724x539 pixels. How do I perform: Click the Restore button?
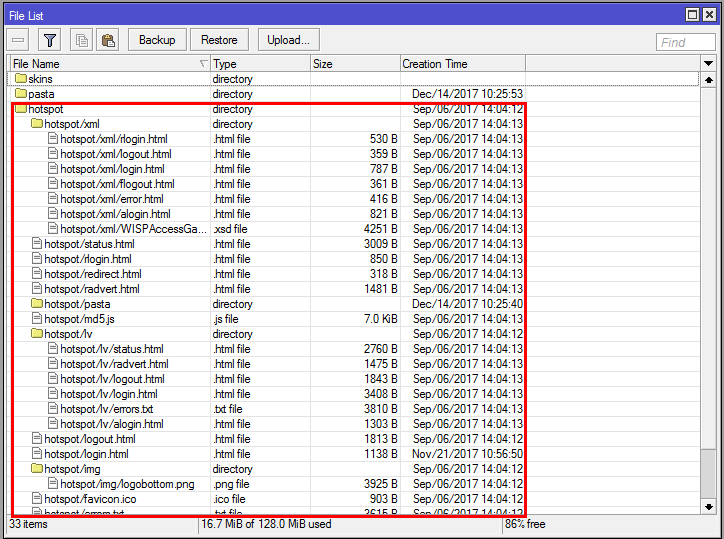click(219, 40)
